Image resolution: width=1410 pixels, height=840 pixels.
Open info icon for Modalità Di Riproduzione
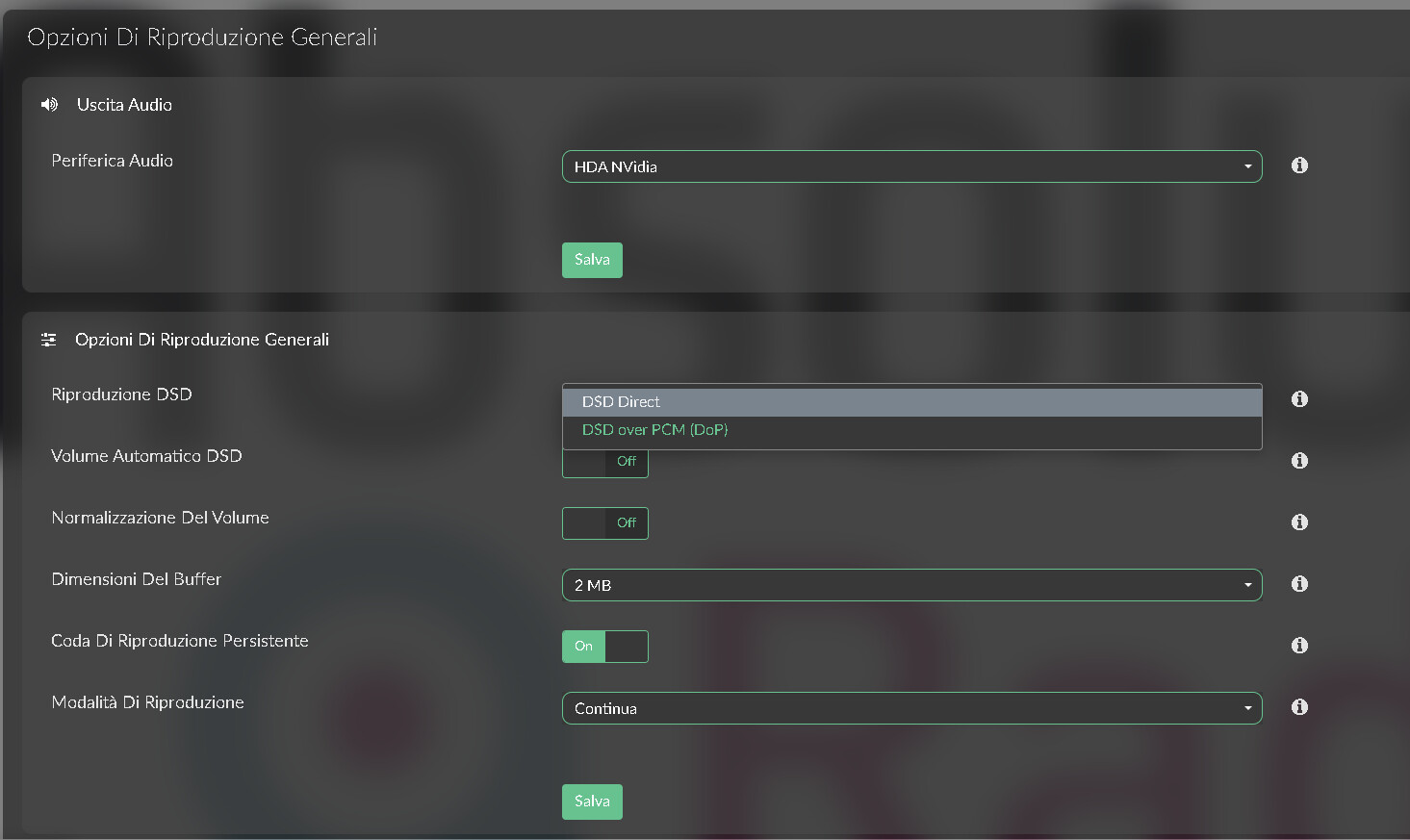(1299, 707)
